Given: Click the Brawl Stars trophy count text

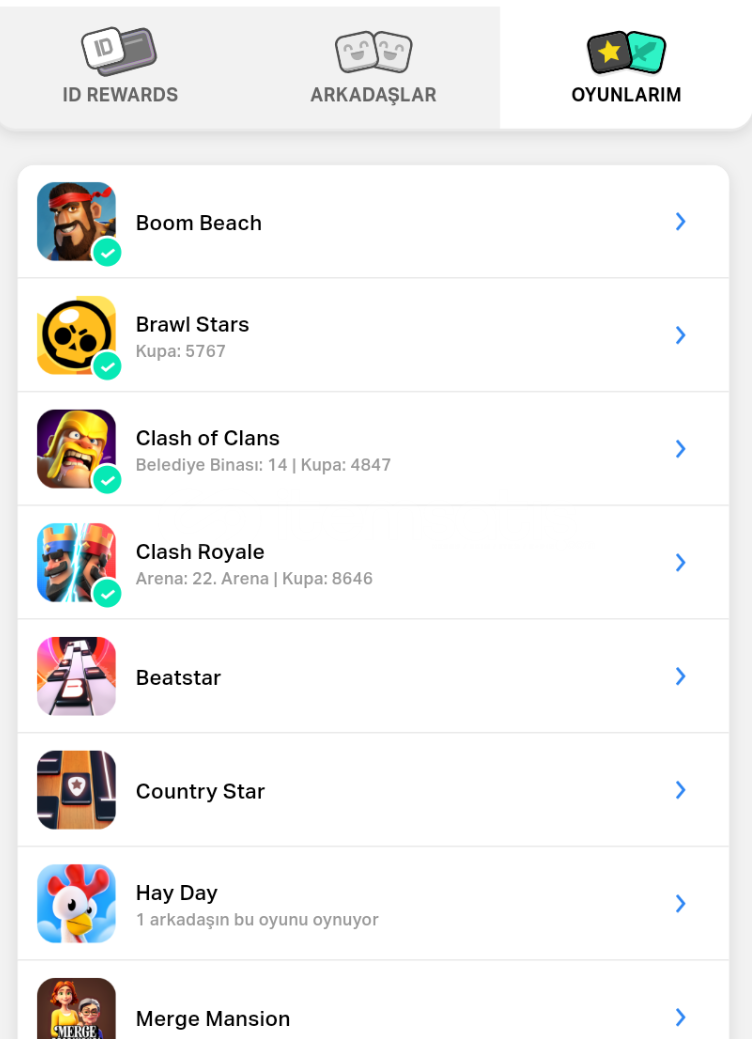Looking at the screenshot, I should point(181,351).
